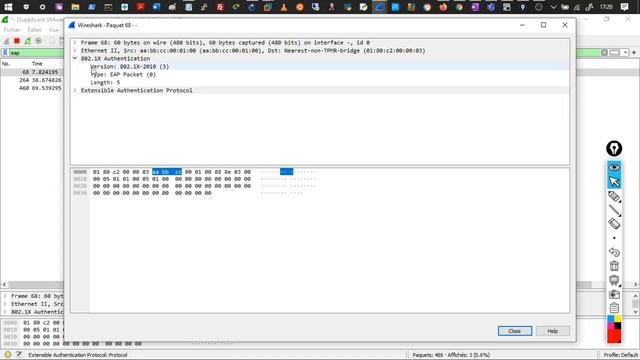Click the expert info status circle icon

pyautogui.click(x=8, y=355)
